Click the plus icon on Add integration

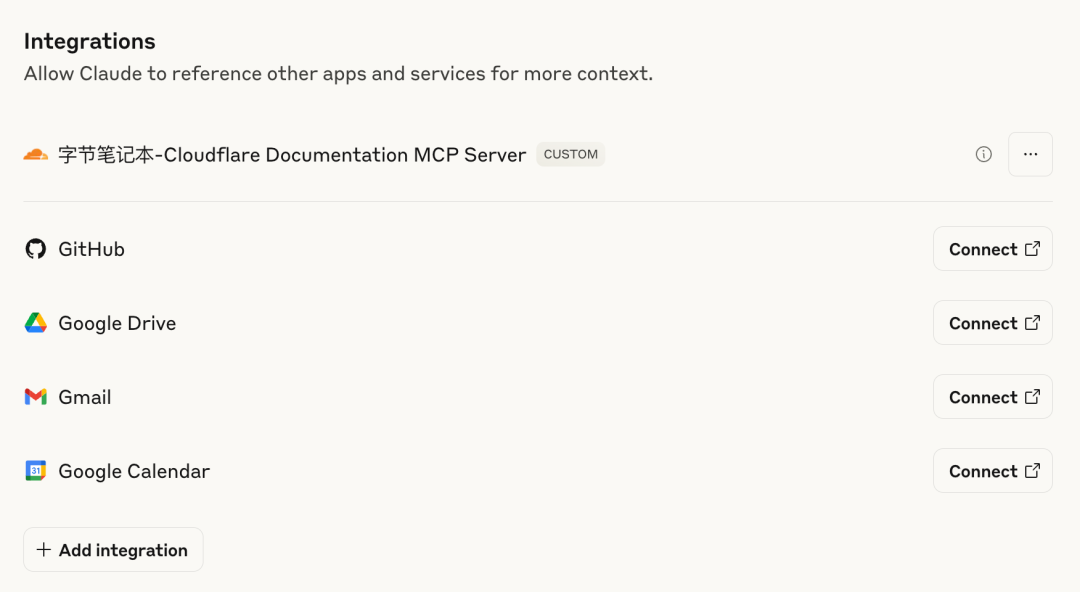[x=44, y=549]
